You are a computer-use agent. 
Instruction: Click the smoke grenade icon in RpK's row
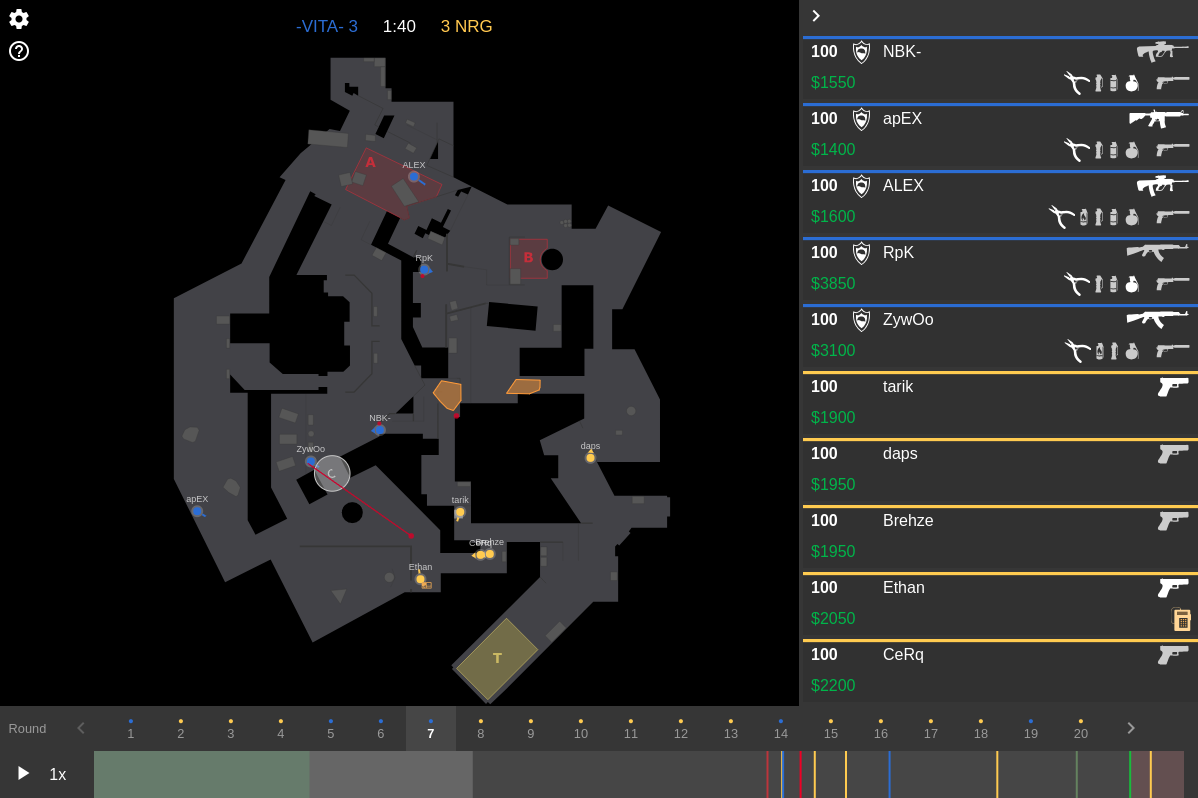coord(1113,284)
